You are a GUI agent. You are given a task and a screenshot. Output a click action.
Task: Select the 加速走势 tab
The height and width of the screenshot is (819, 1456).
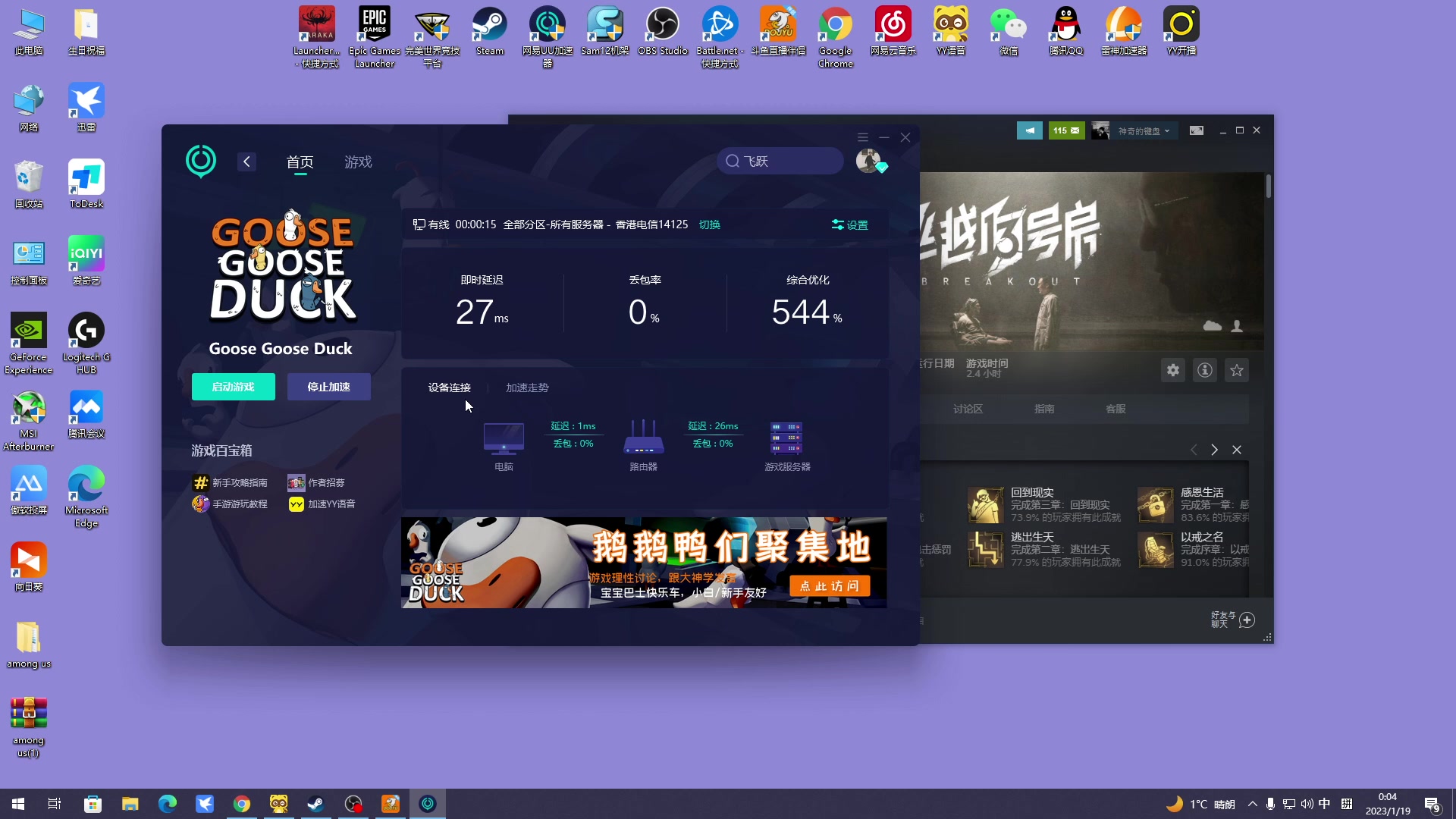point(527,388)
